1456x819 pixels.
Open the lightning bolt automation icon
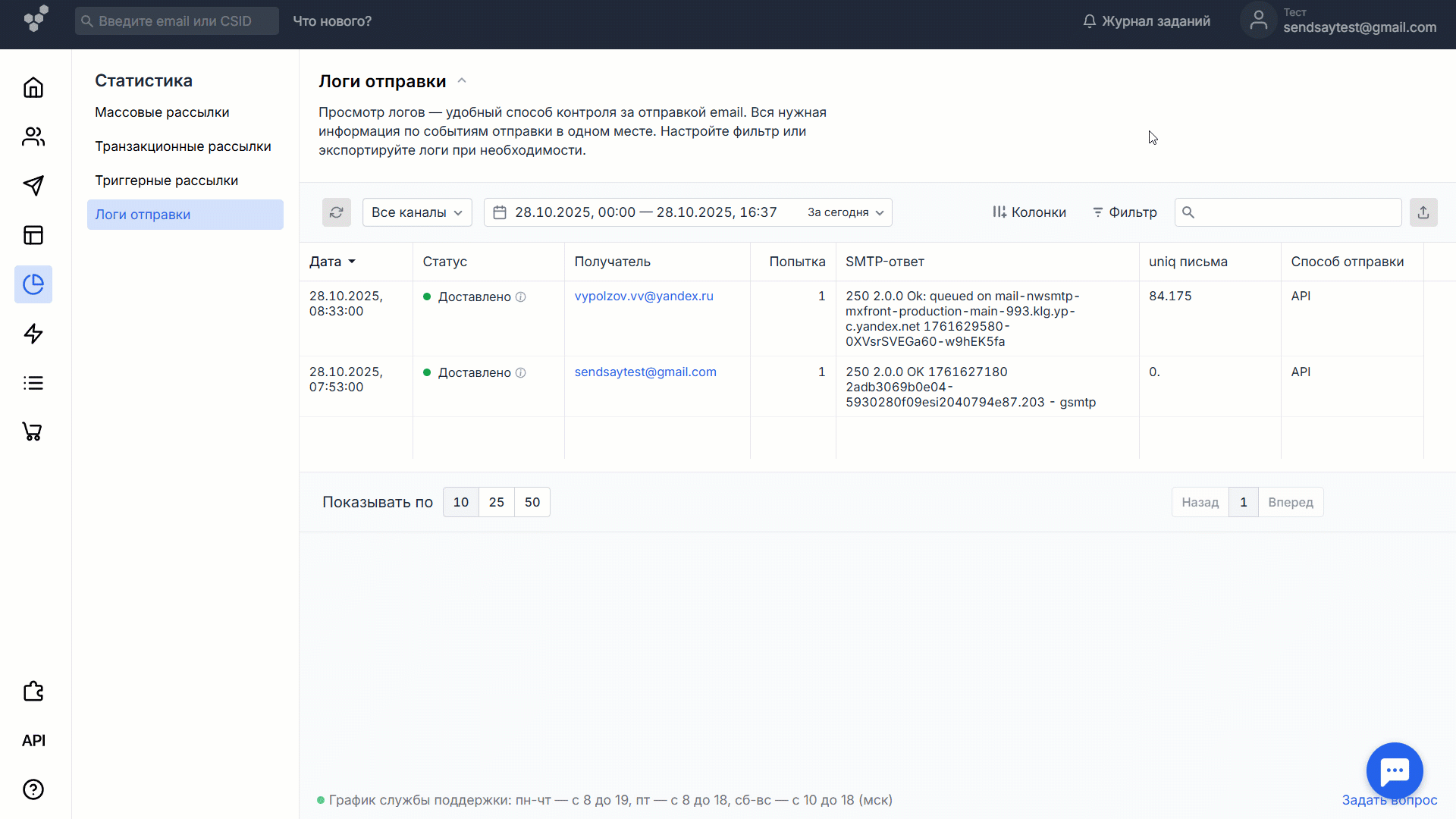tap(33, 334)
